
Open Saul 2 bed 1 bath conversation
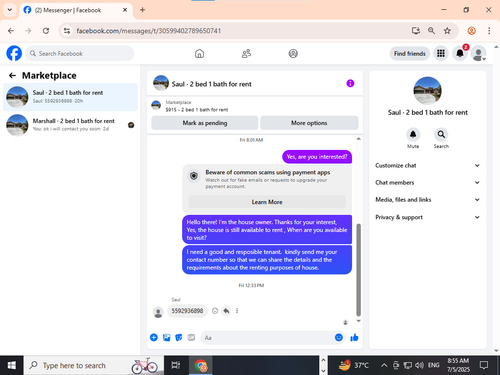(70, 97)
